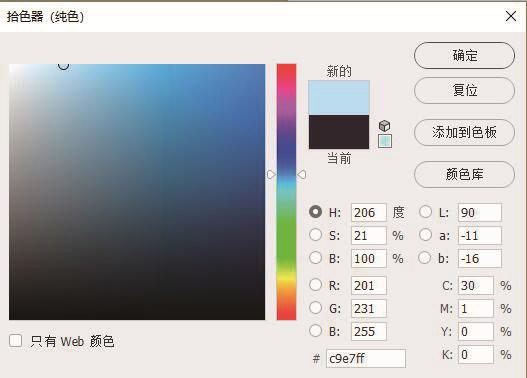Click the hex color c9e7ff field
The image size is (527, 378).
(x=366, y=359)
